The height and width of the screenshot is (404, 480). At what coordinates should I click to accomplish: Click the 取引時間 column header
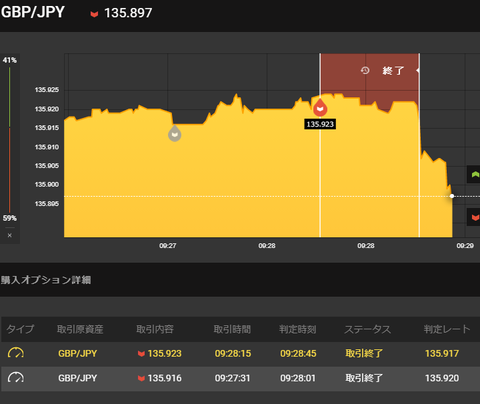pos(232,329)
